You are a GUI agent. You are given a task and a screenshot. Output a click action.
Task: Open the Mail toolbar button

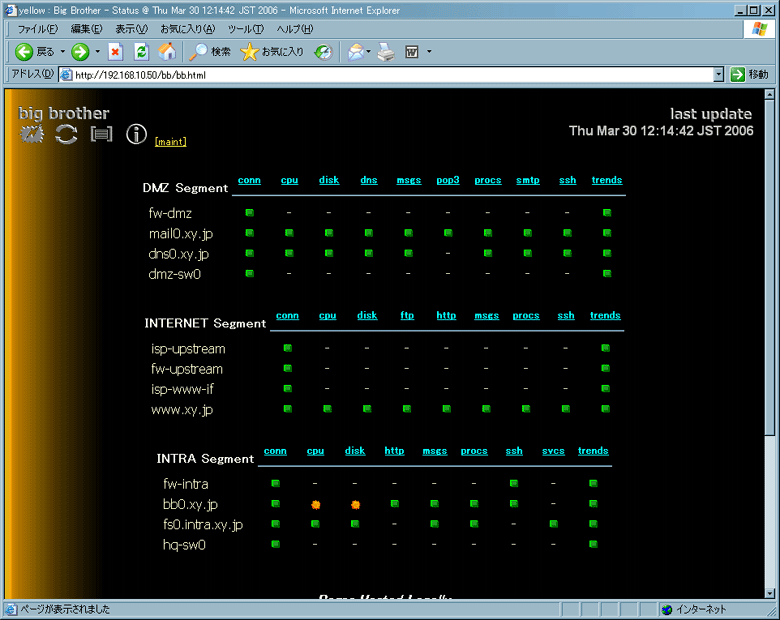pos(355,52)
